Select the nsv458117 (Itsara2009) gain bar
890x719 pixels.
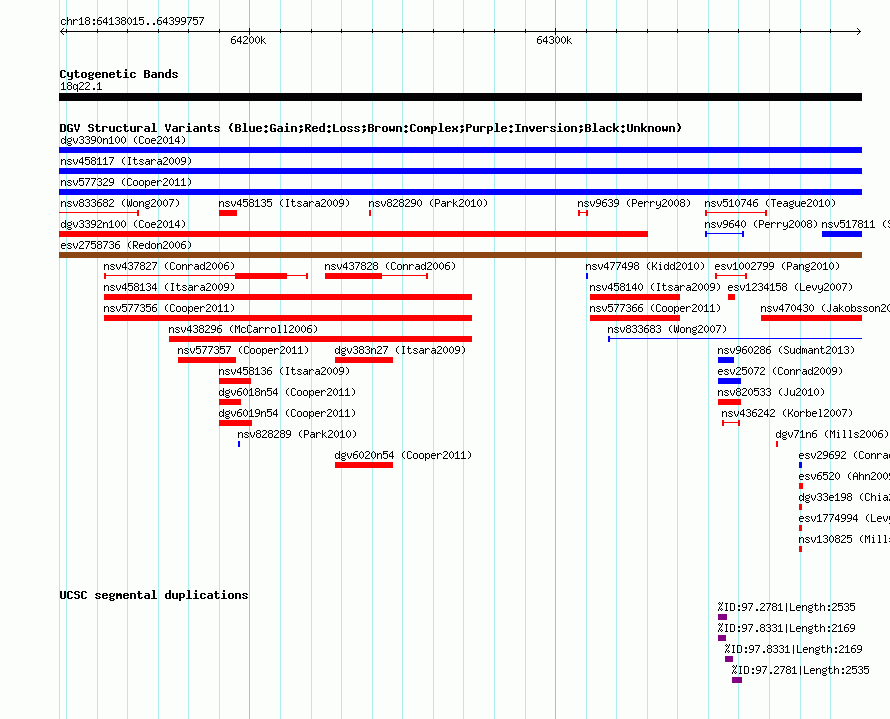[x=460, y=171]
